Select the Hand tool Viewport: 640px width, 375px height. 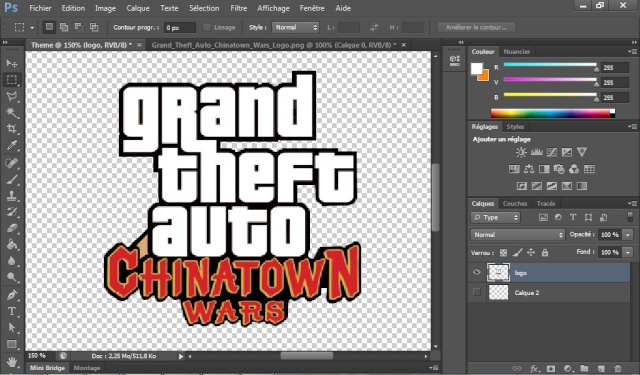tap(12, 362)
